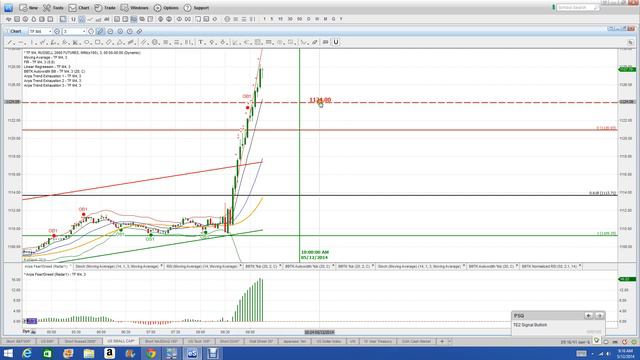The width and height of the screenshot is (640, 360).
Task: Go back in the PSQ alert popup
Action: point(588,316)
